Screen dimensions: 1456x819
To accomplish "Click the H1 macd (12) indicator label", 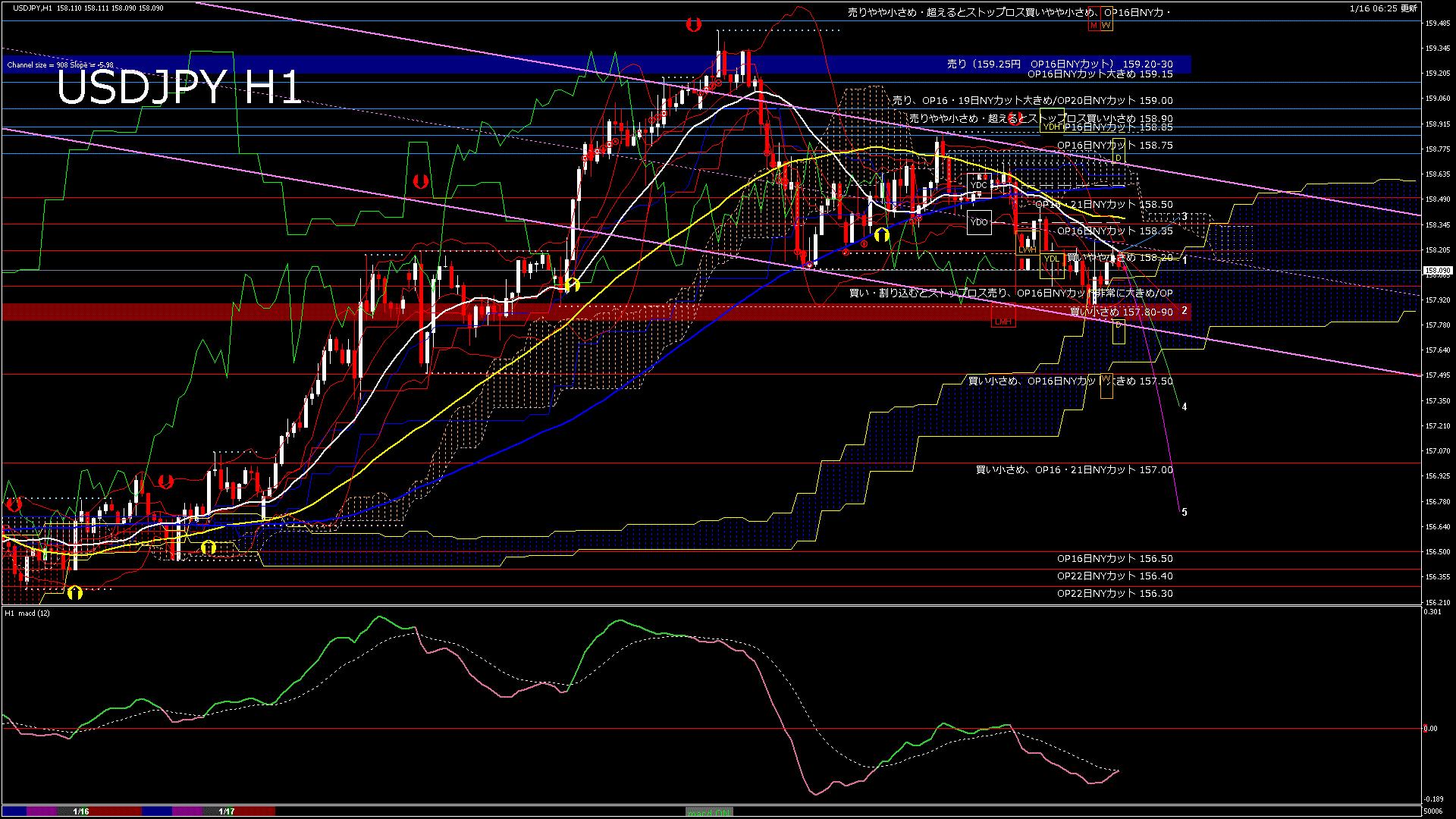I will 27,613.
